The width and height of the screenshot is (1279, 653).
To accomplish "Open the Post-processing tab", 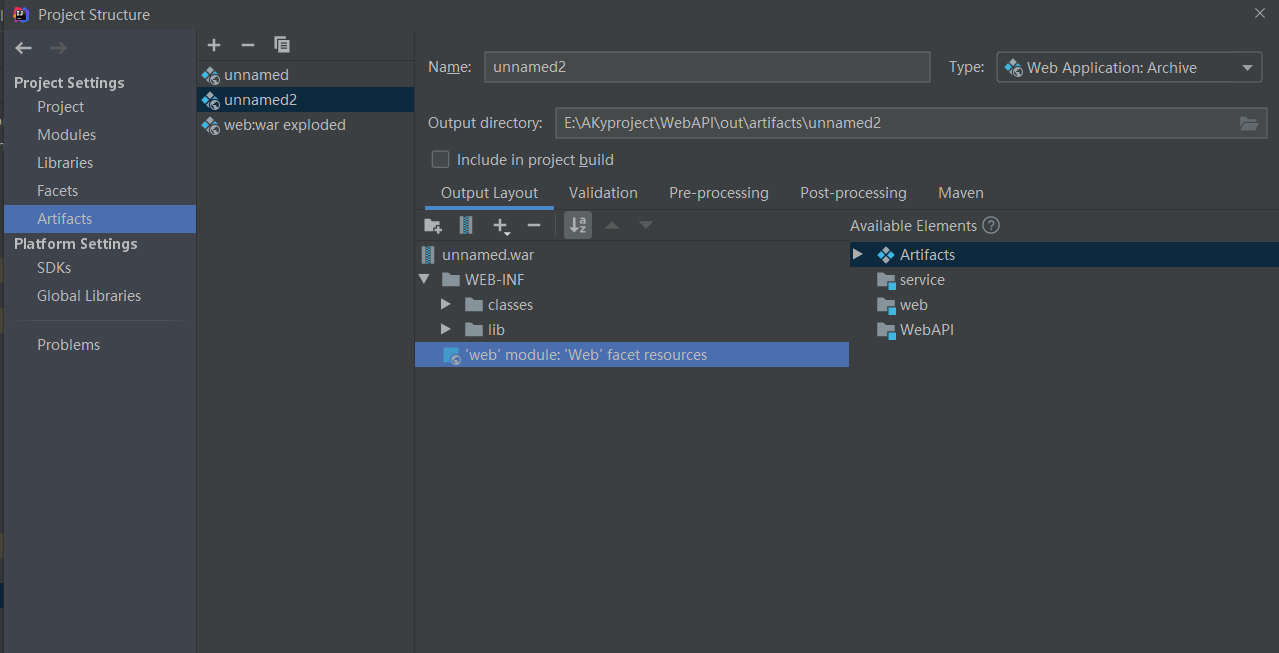I will [x=853, y=193].
